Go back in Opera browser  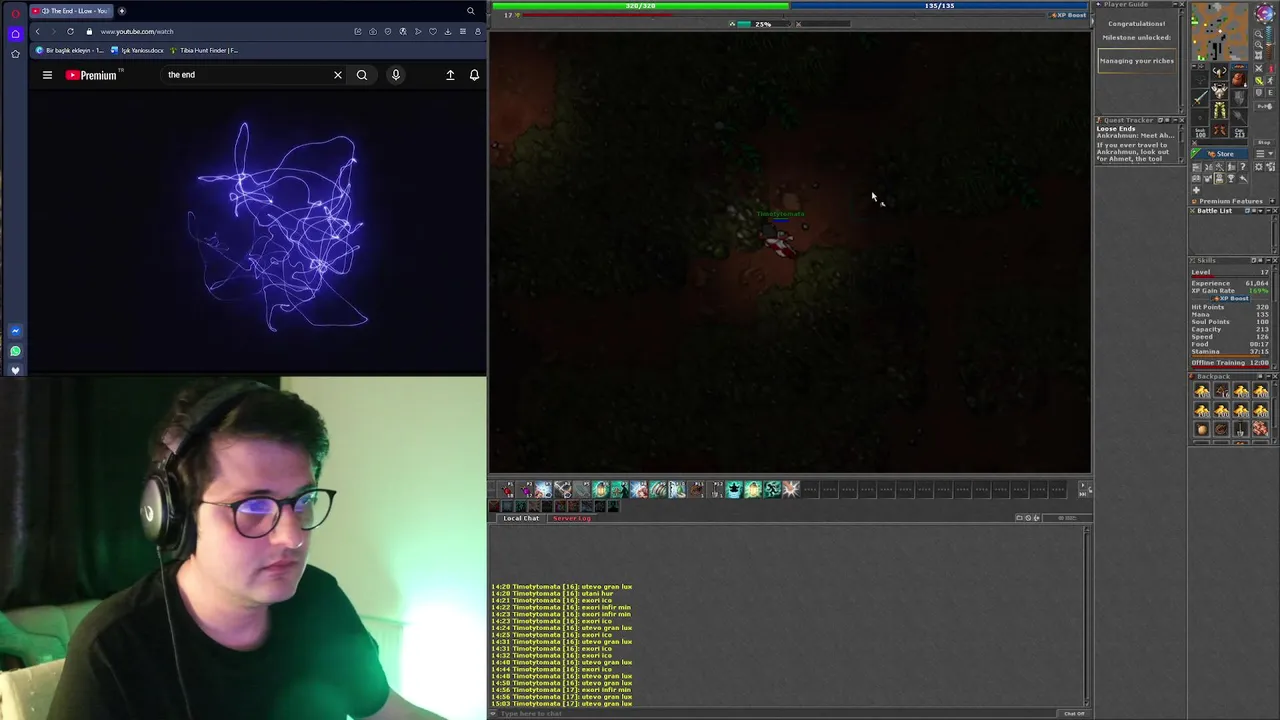(x=38, y=31)
